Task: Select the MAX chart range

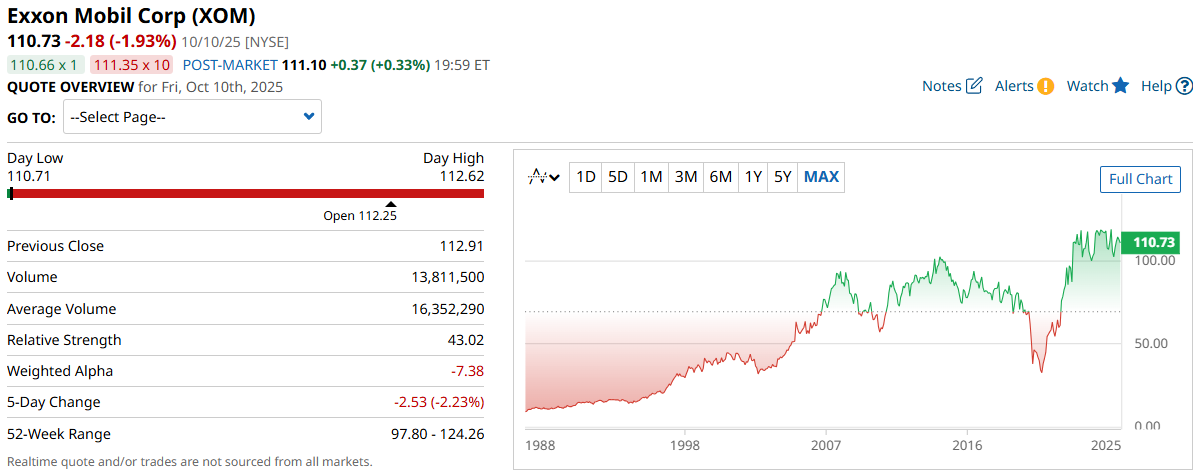Action: click(x=821, y=177)
